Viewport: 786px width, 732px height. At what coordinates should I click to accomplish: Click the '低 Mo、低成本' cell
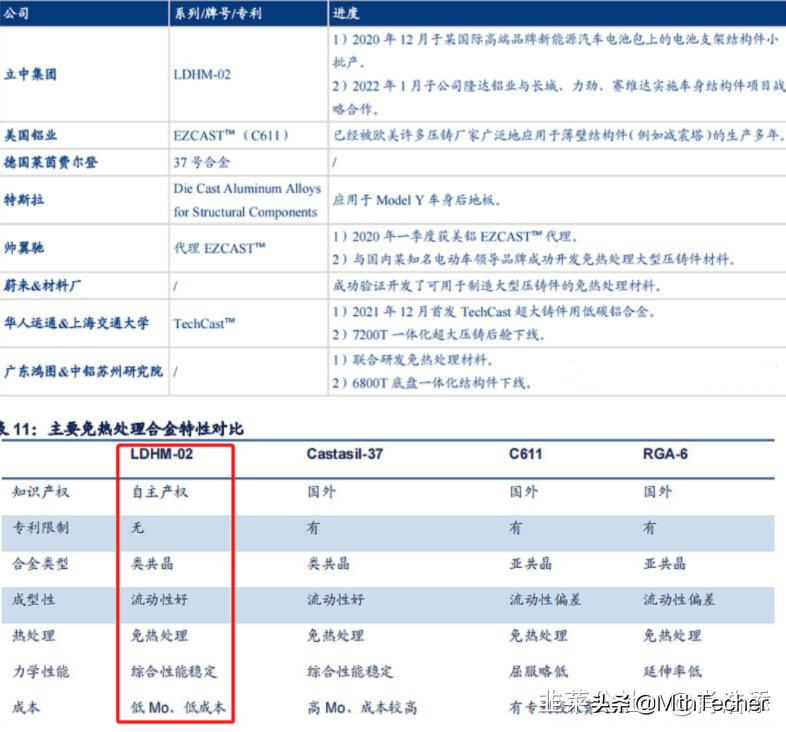[x=178, y=707]
